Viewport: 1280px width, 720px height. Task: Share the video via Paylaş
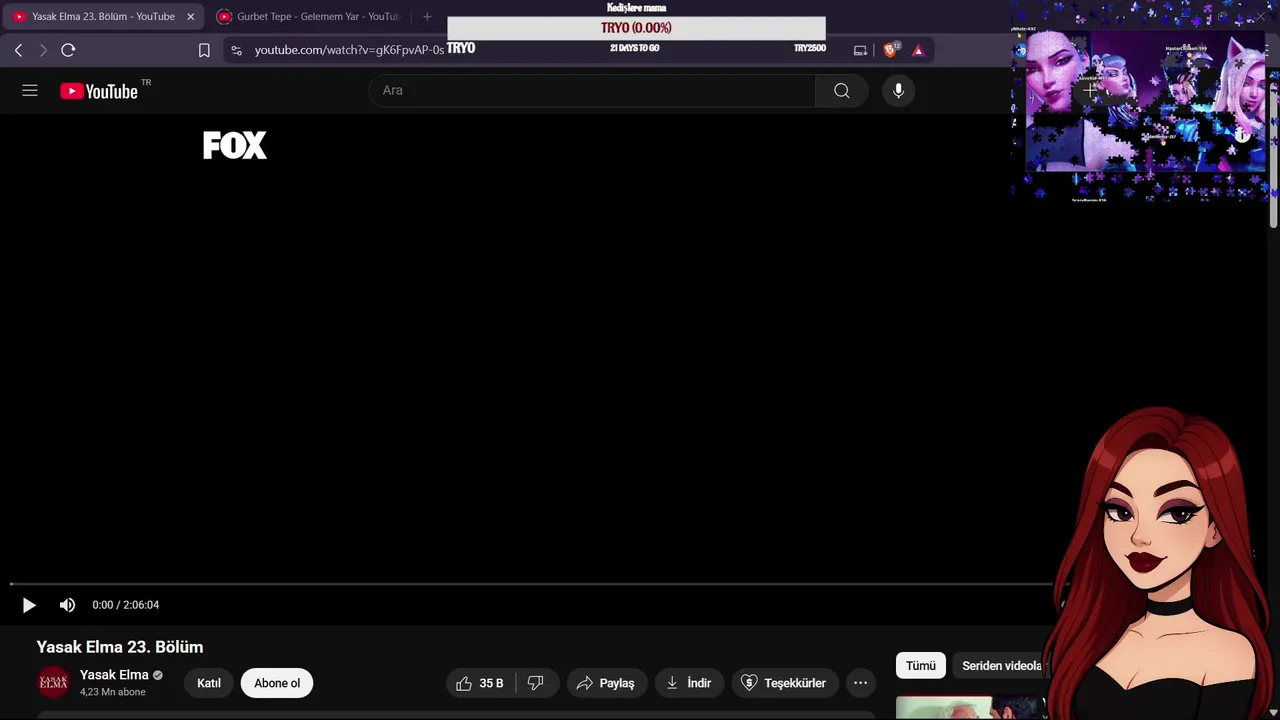(606, 683)
